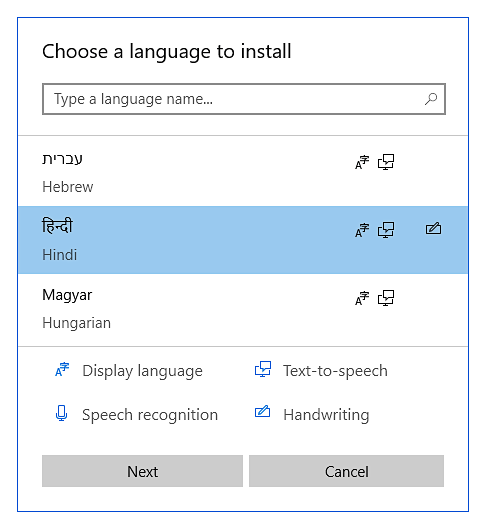Click the Handwriting legend pencil icon
This screenshot has width=484, height=528.
262,411
